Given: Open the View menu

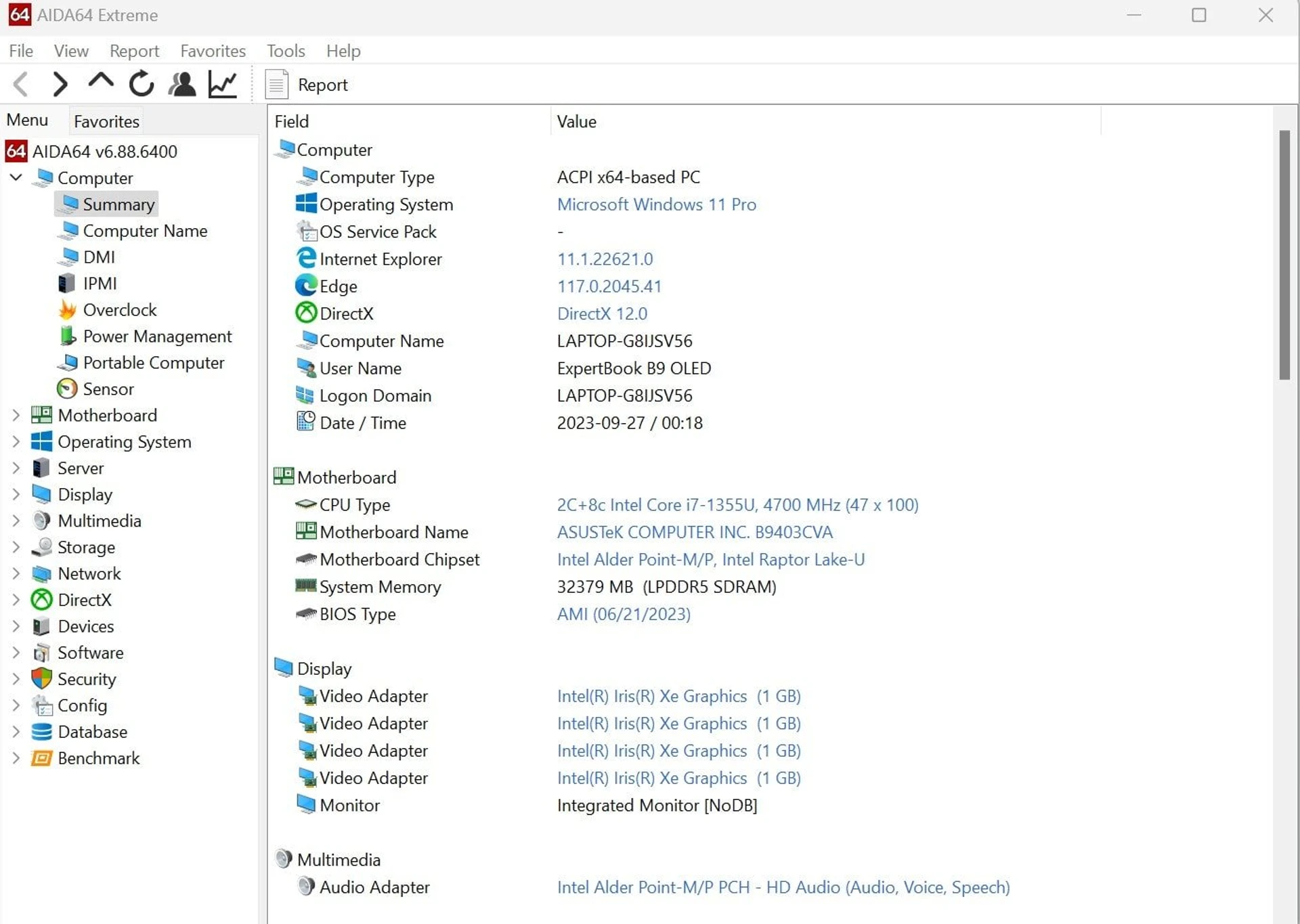Looking at the screenshot, I should pyautogui.click(x=71, y=51).
